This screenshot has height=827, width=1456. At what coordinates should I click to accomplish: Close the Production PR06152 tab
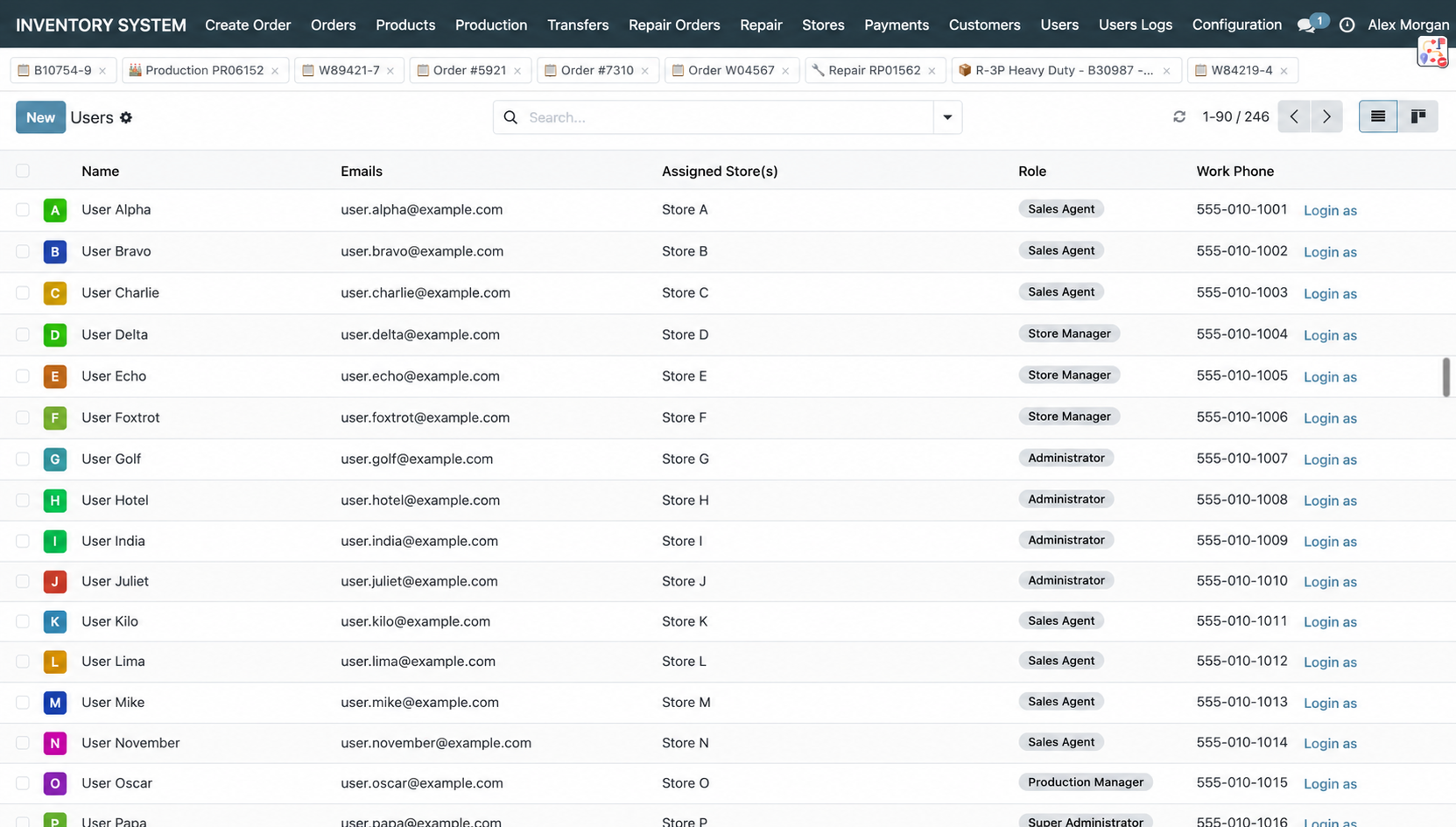(275, 71)
